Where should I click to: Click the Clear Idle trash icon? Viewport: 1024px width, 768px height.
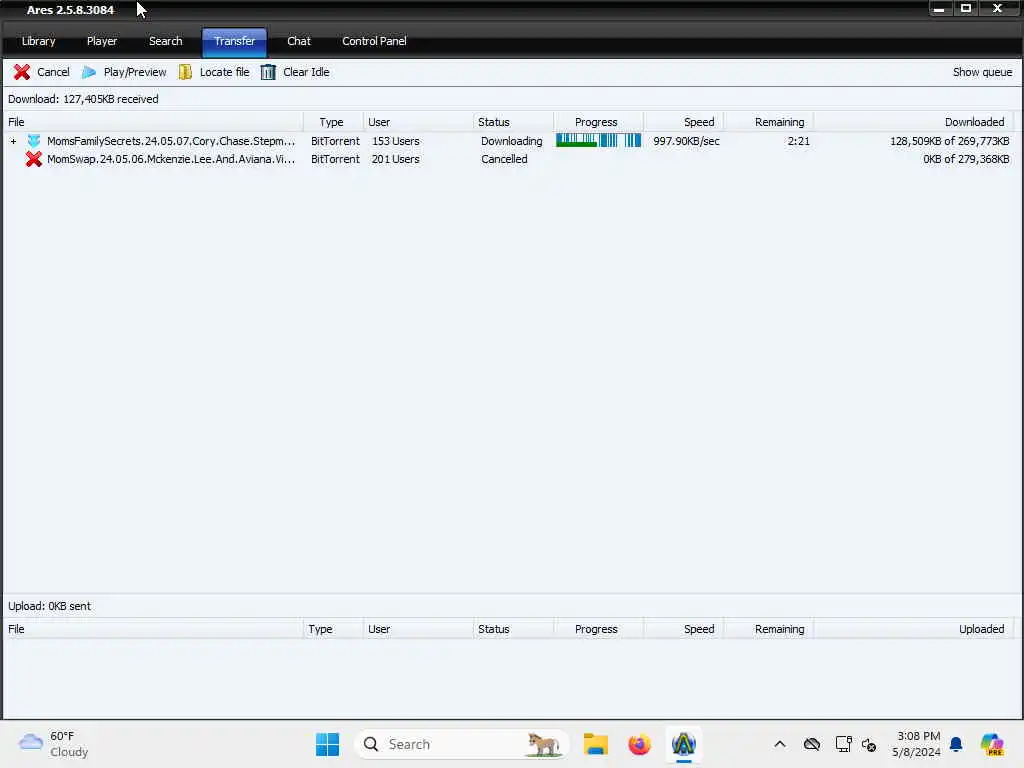coord(268,72)
